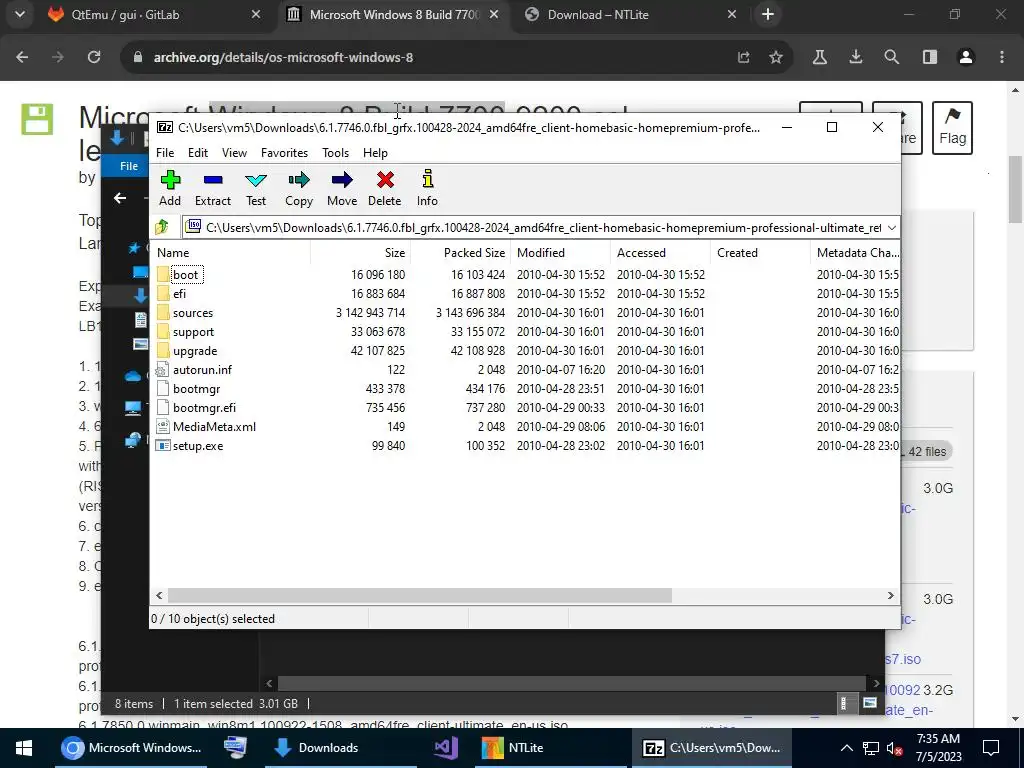Open notification center icon
1024x768 pixels.
pos(991,748)
